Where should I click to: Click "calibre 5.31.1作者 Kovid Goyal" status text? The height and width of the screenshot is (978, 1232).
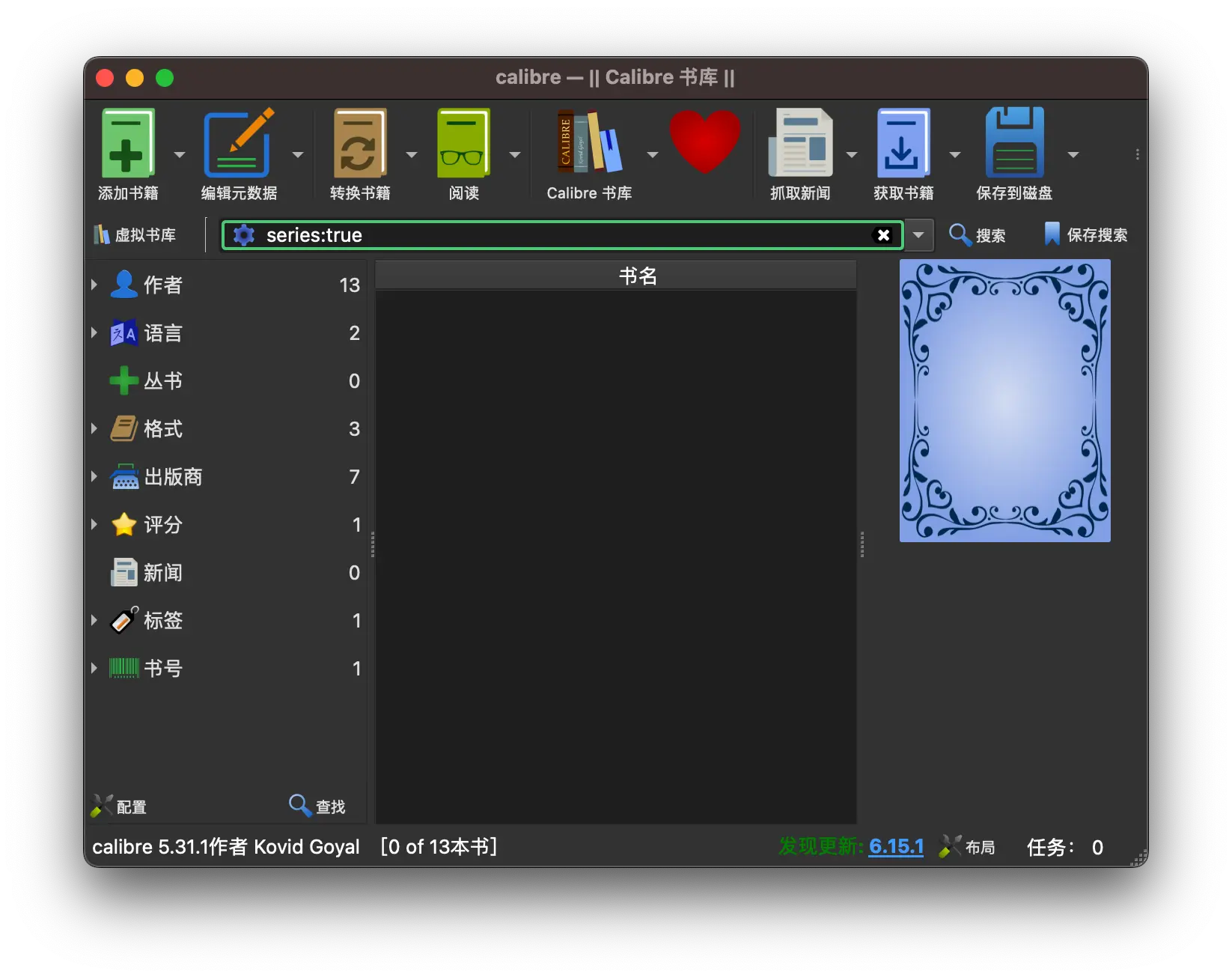[226, 847]
